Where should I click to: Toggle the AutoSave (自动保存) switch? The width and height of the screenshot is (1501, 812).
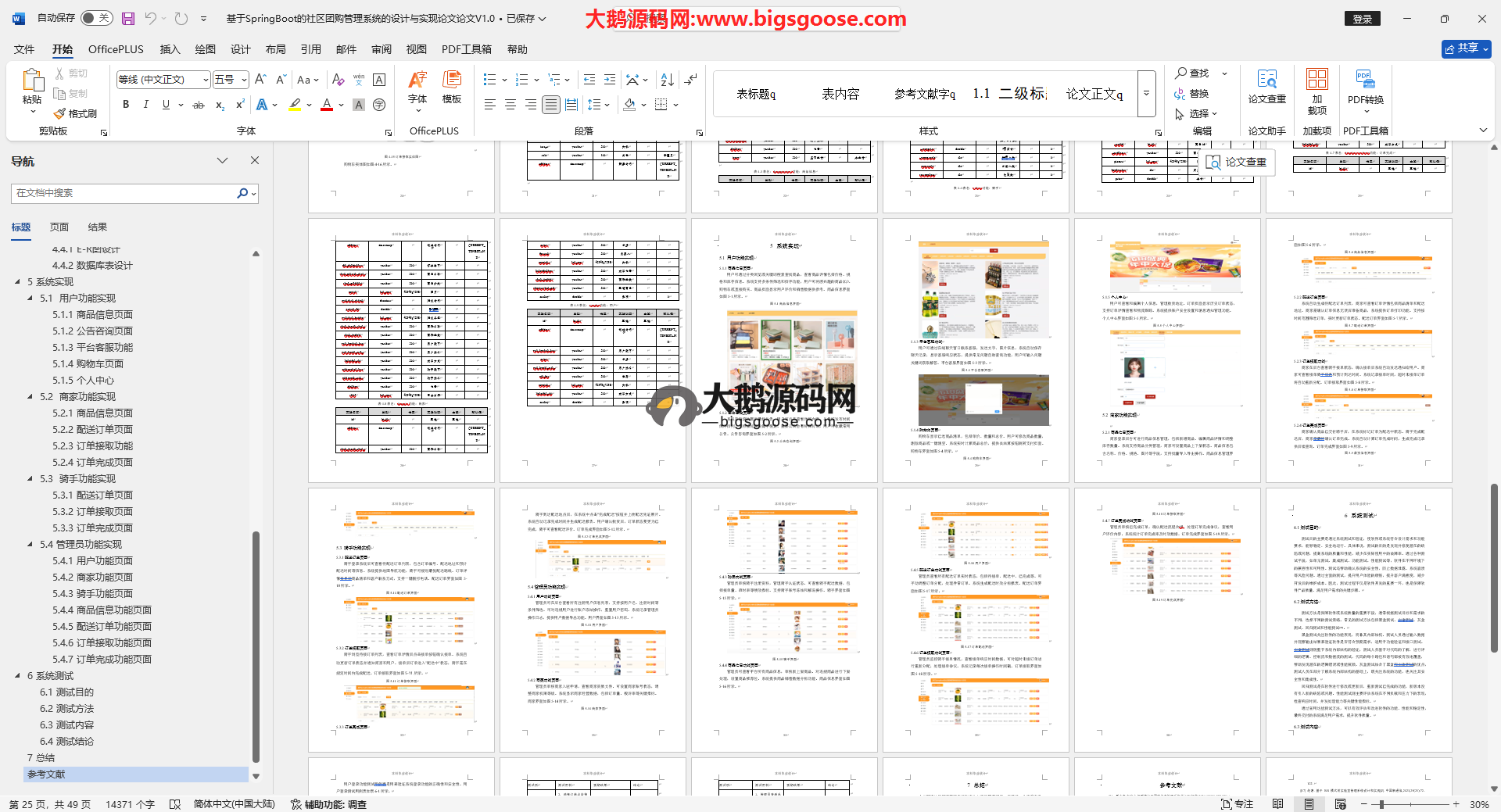(96, 18)
